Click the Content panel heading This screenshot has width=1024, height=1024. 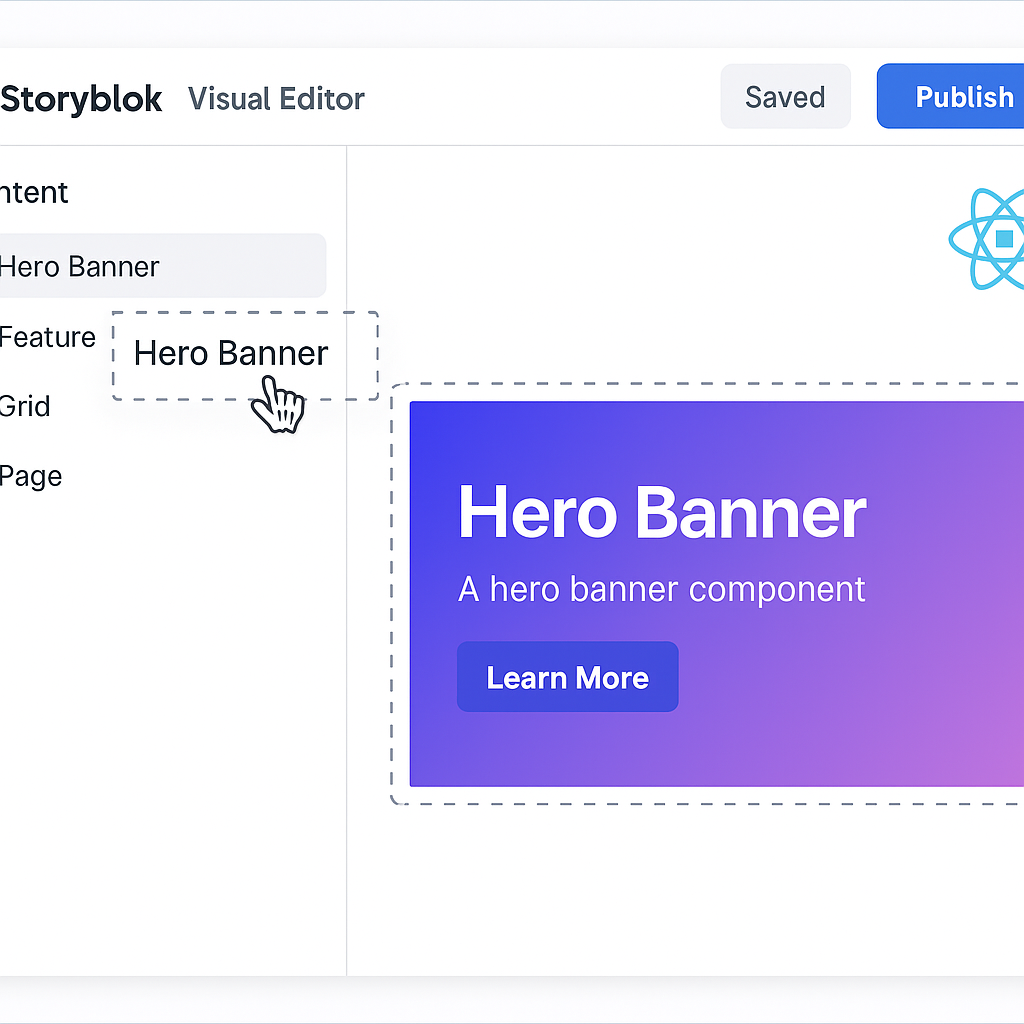tap(33, 192)
